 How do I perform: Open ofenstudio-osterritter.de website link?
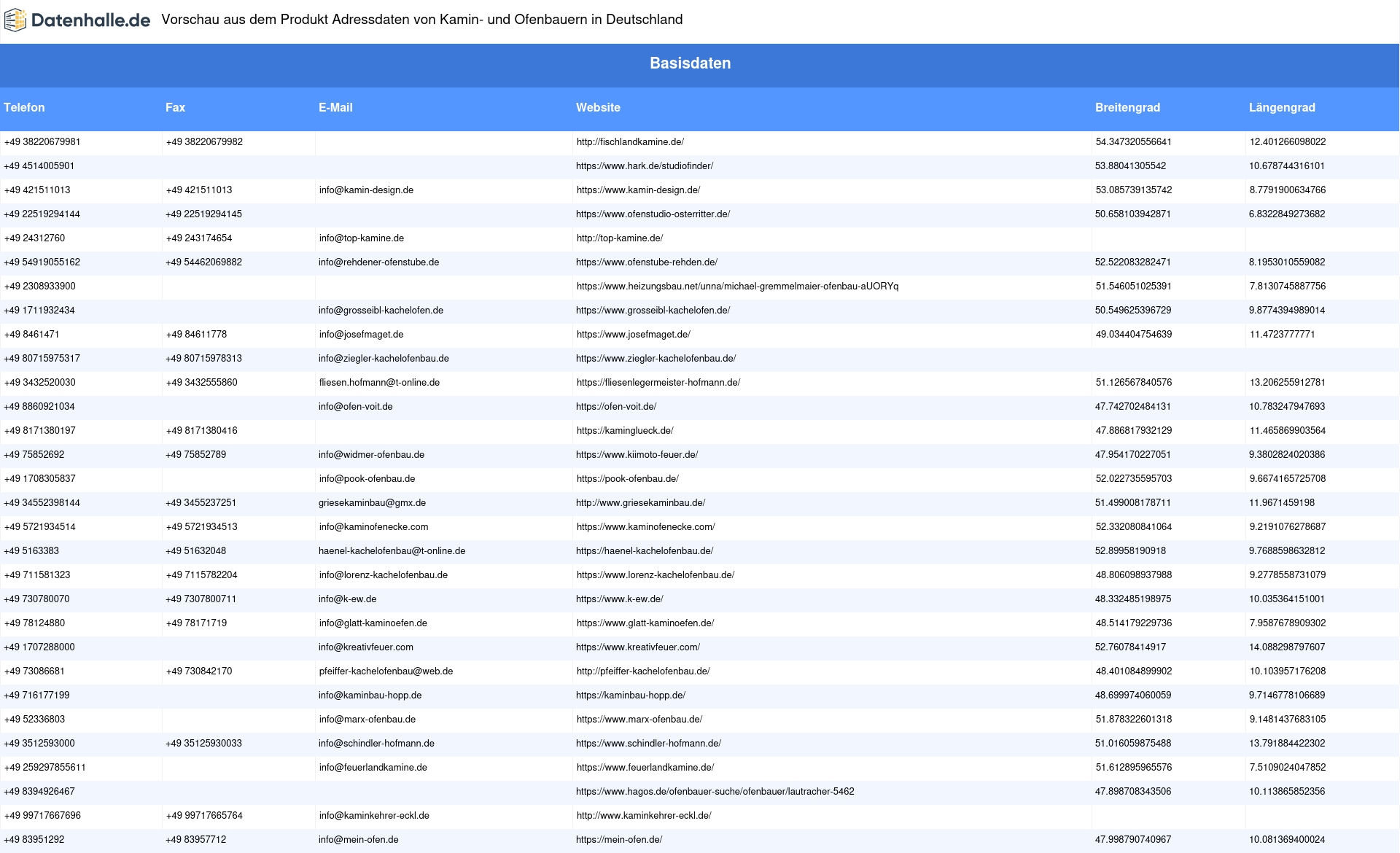point(653,214)
